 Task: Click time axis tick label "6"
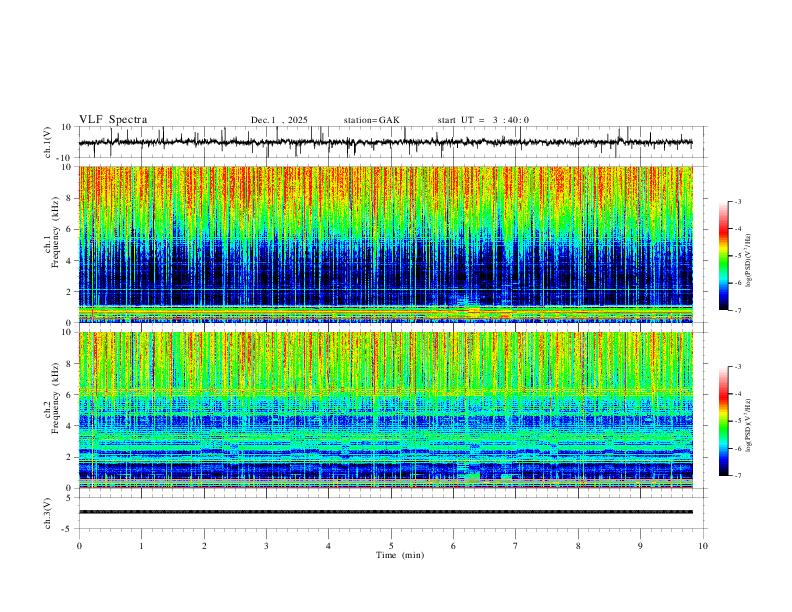(453, 546)
